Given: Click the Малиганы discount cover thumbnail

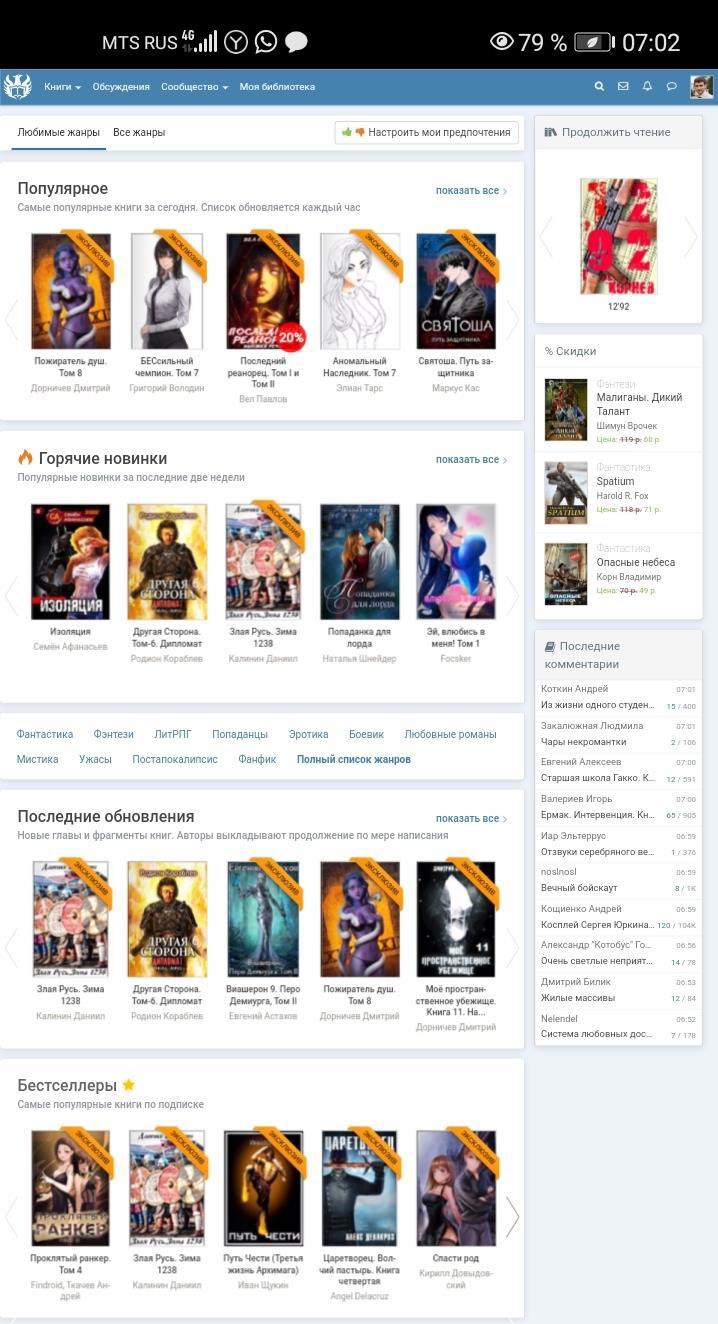Looking at the screenshot, I should pos(566,410).
